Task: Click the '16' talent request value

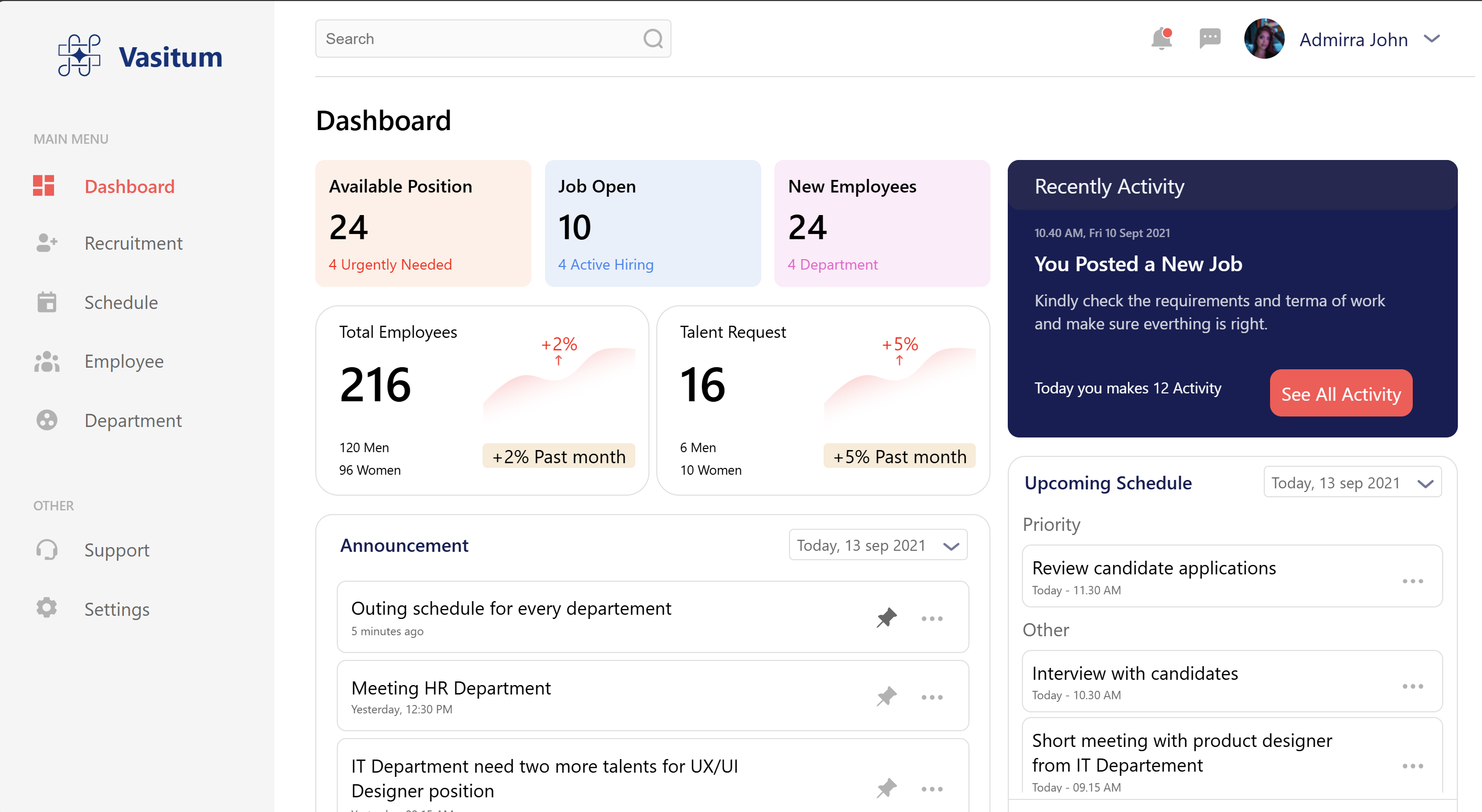Action: click(702, 386)
